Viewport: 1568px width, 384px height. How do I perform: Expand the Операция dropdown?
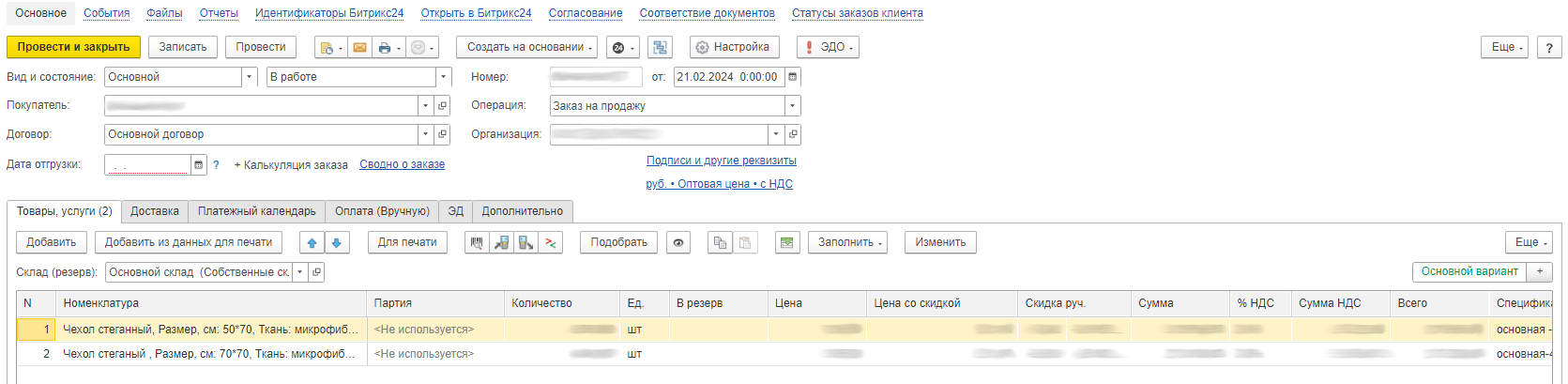pos(792,106)
